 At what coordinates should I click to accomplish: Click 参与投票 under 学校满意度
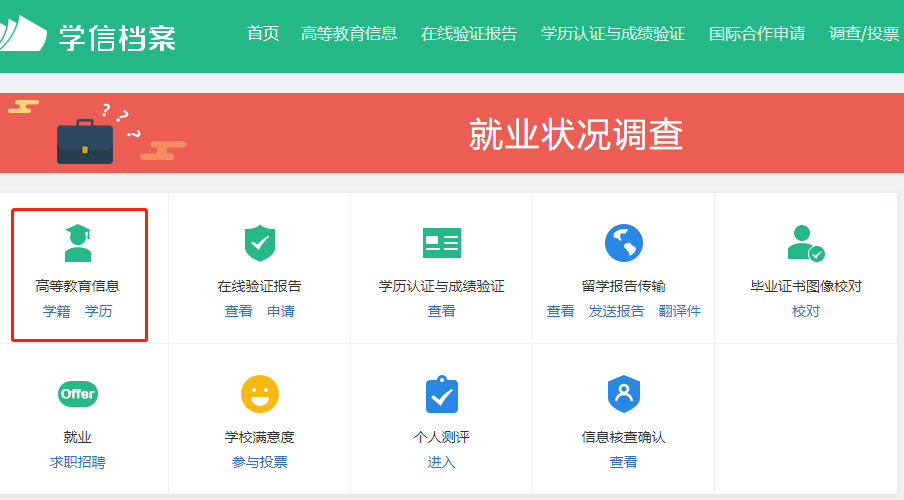coord(259,462)
